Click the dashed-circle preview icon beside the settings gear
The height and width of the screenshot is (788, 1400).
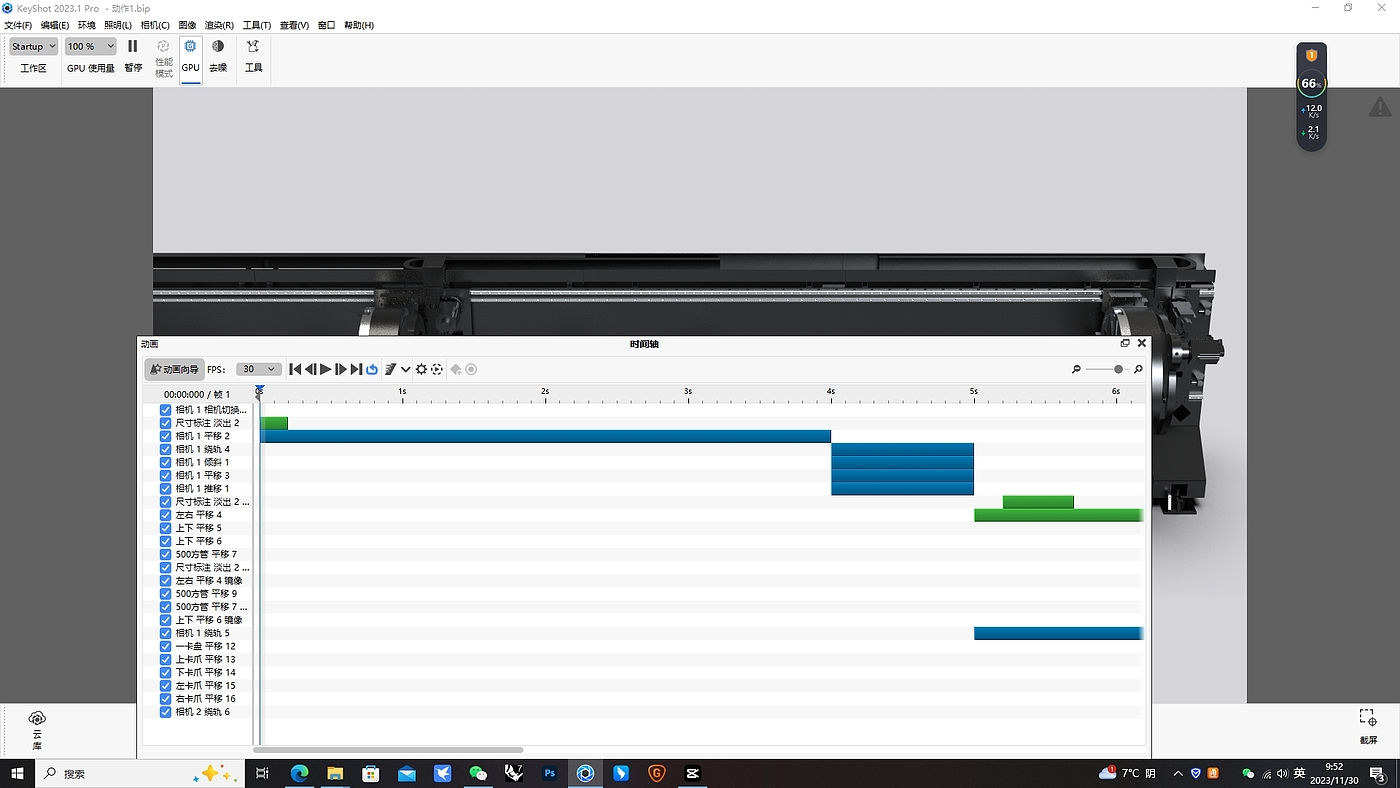pyautogui.click(x=437, y=369)
